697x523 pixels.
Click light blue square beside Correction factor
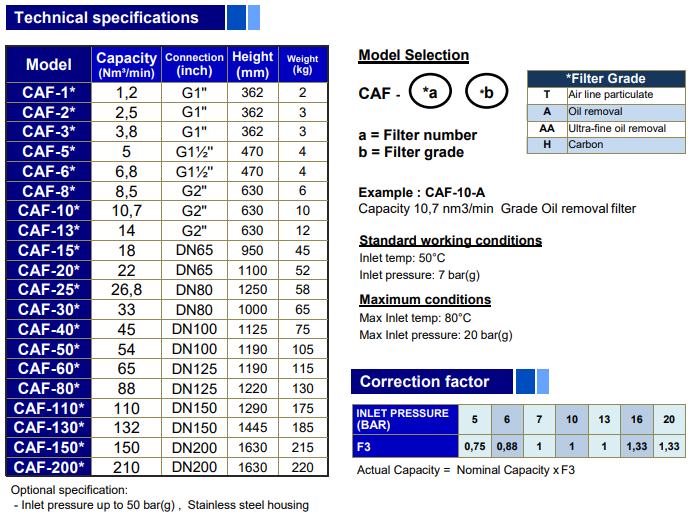(543, 381)
